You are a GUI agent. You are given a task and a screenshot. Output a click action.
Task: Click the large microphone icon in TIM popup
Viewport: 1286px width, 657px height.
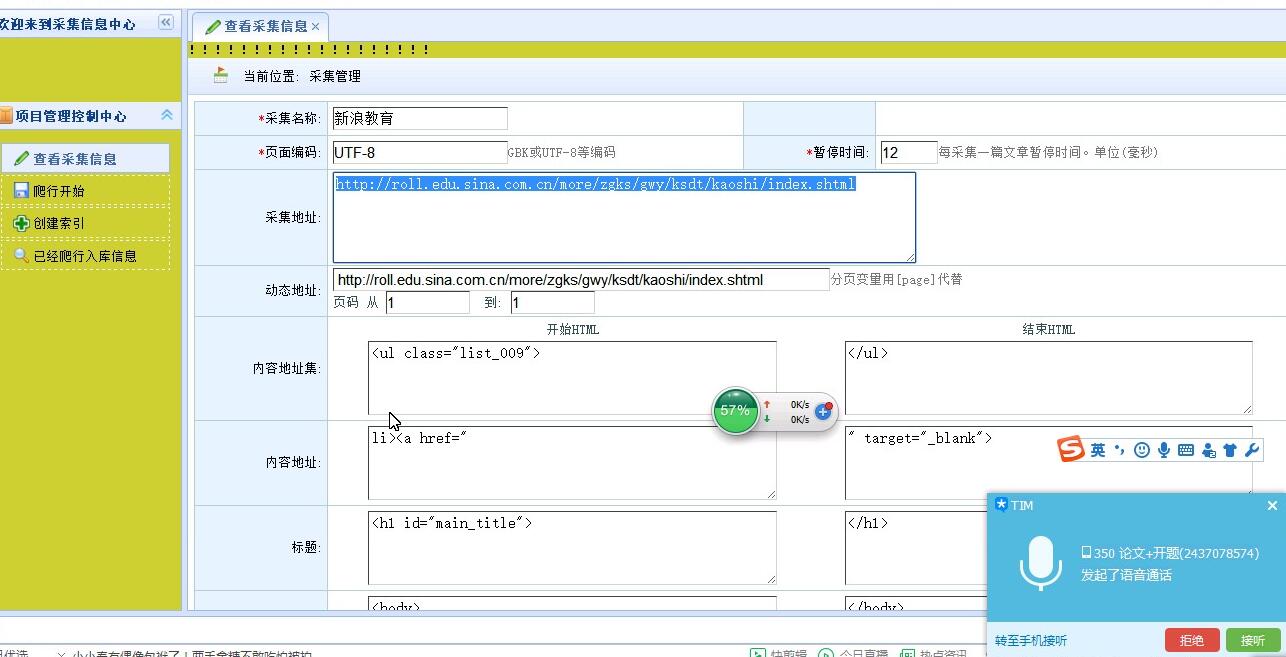coord(1040,563)
